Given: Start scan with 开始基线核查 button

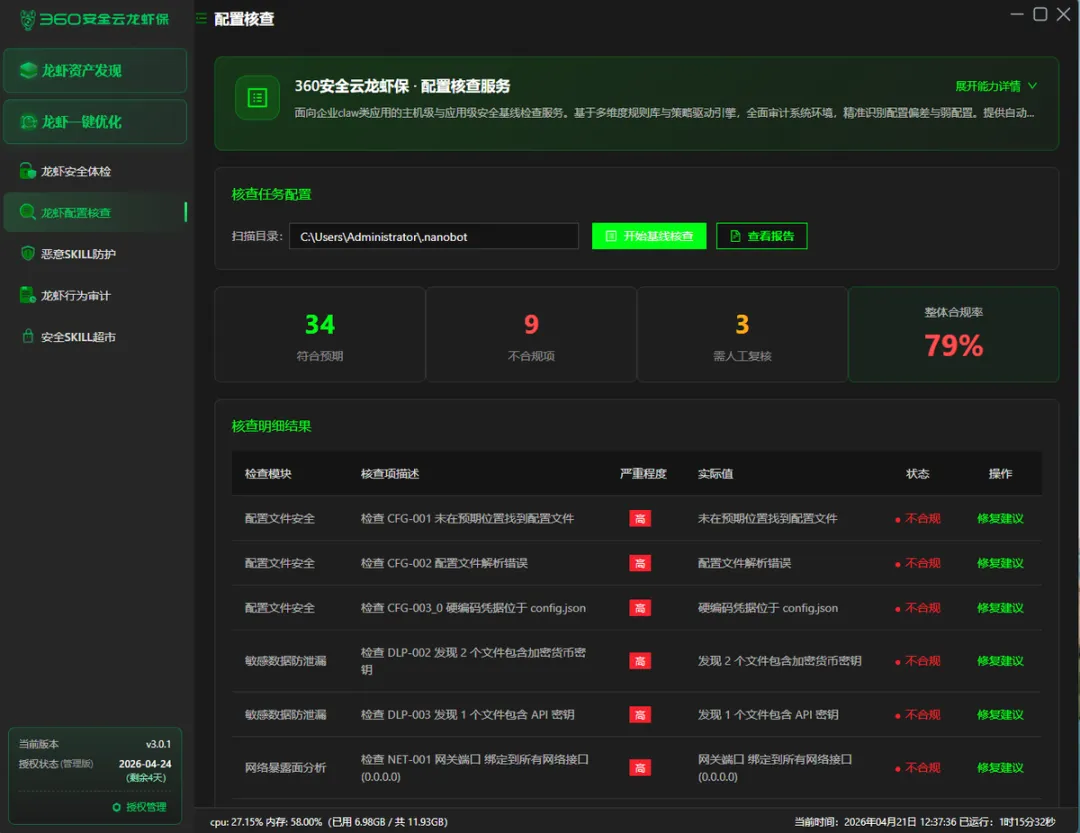Looking at the screenshot, I should click(x=649, y=236).
